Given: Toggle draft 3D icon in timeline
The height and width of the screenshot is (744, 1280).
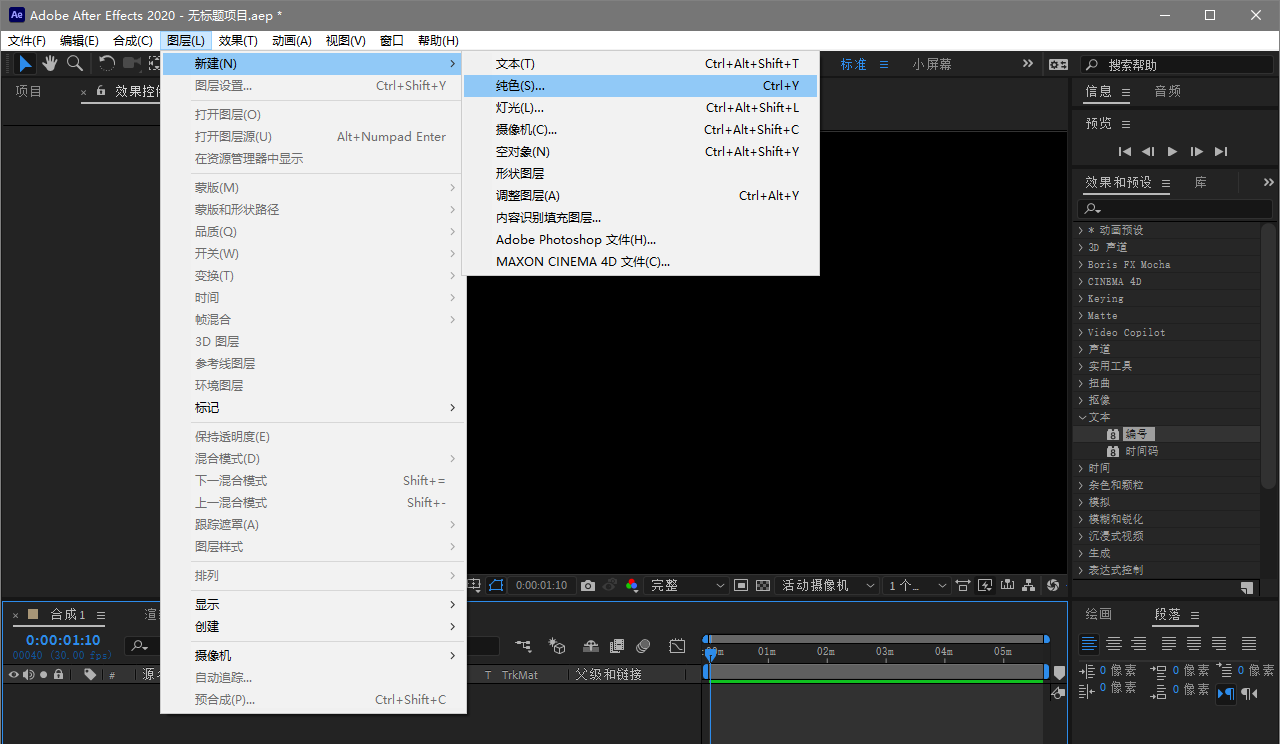Looking at the screenshot, I should pyautogui.click(x=557, y=647).
